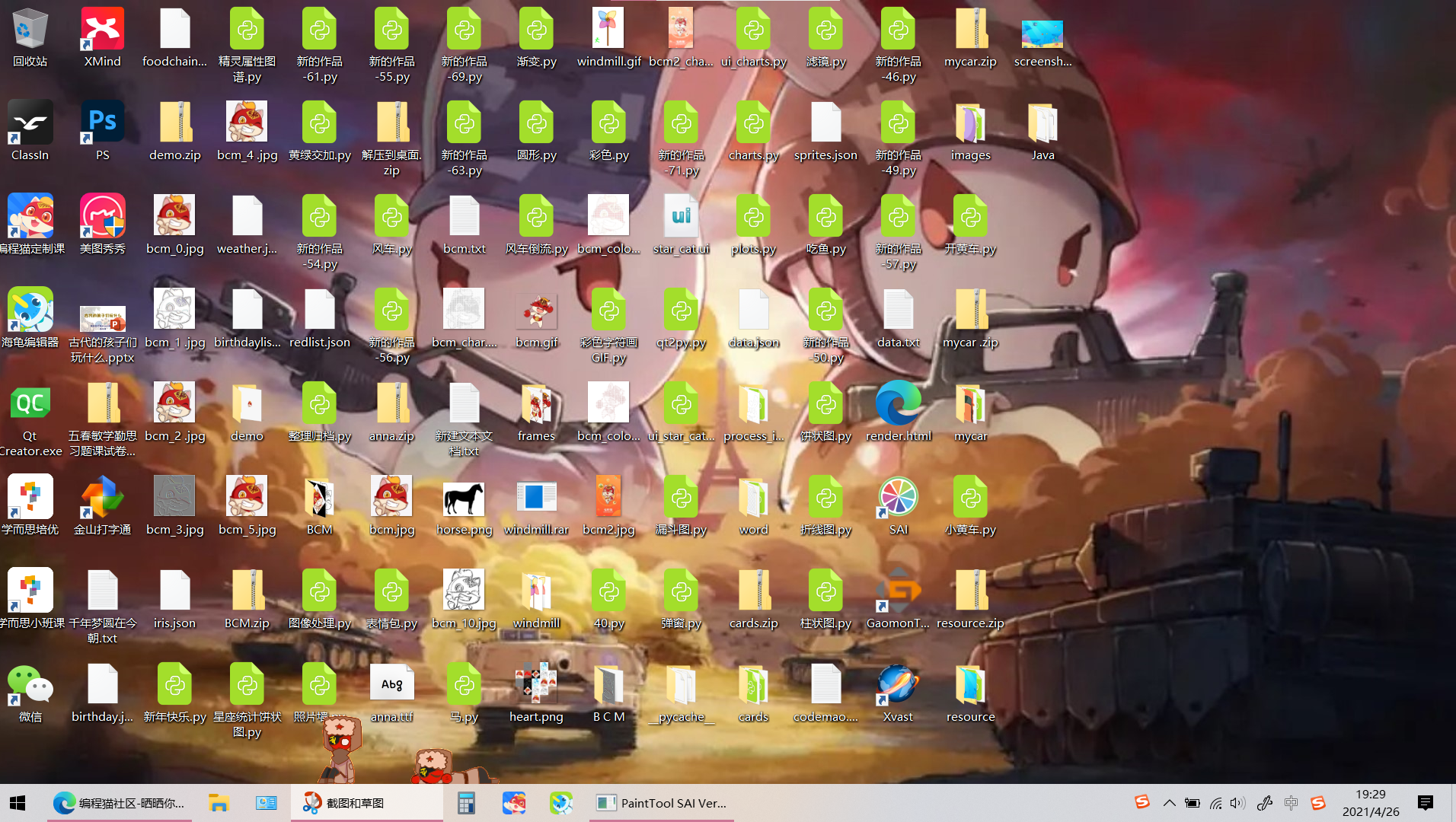The width and height of the screenshot is (1456, 822).
Task: Select the data.txt file
Action: pyautogui.click(x=899, y=317)
